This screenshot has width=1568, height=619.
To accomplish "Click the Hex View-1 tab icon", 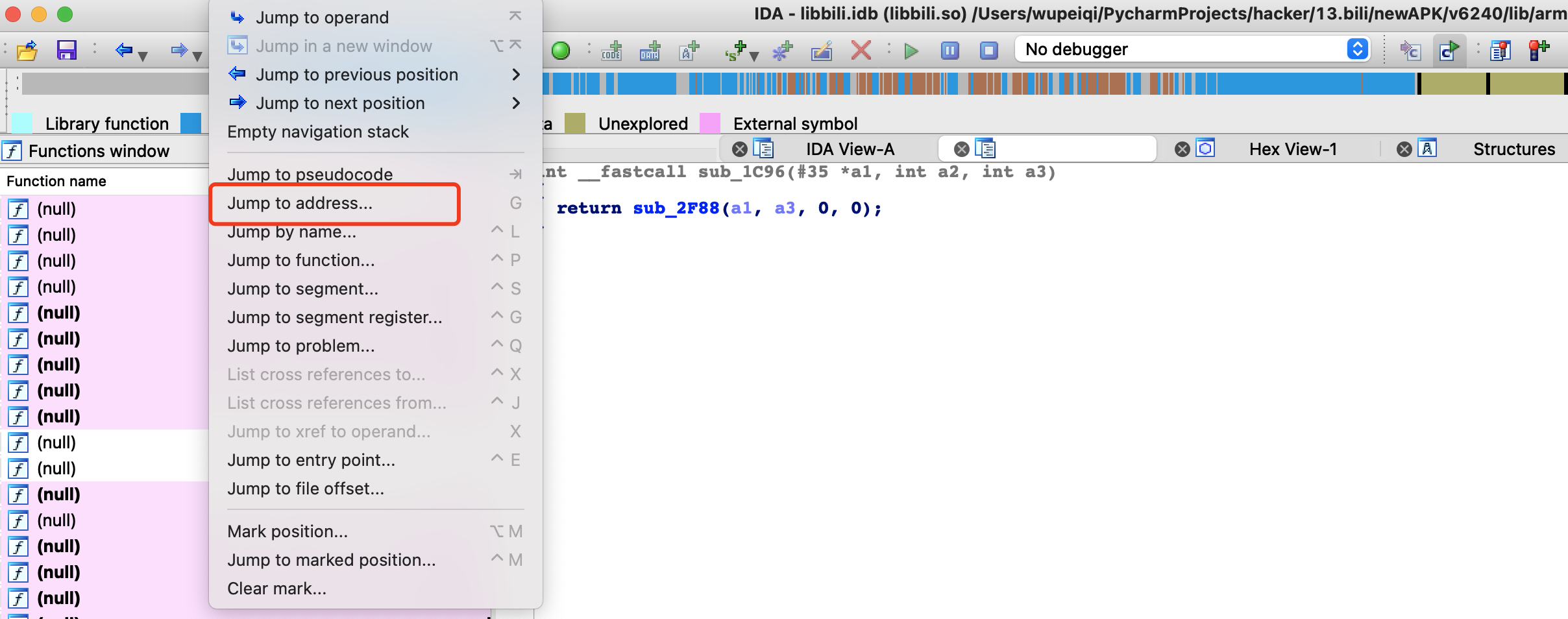I will point(1206,149).
